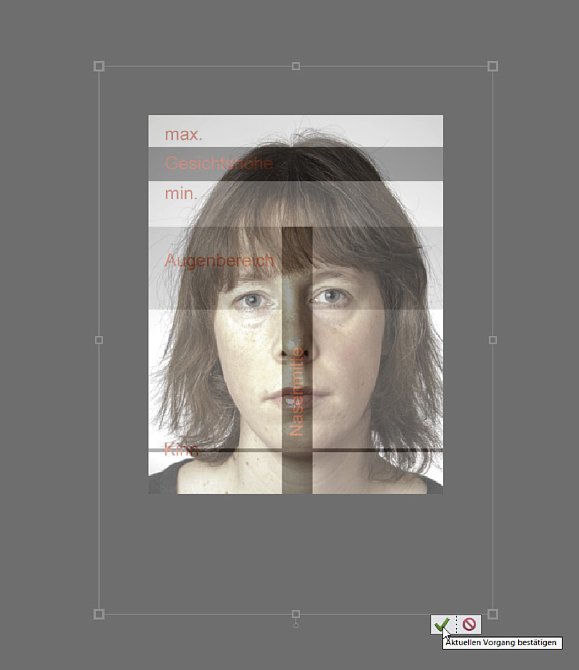Click the rotation handle below the bottom-center handle
Screen dimensions: 579x670
click(x=296, y=625)
